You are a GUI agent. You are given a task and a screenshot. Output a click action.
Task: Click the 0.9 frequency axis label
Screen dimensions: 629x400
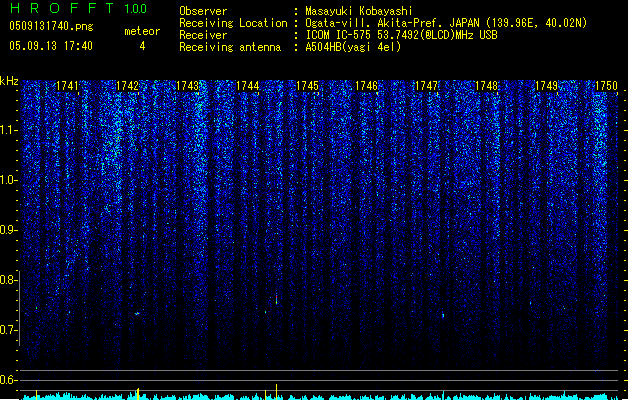pos(8,230)
